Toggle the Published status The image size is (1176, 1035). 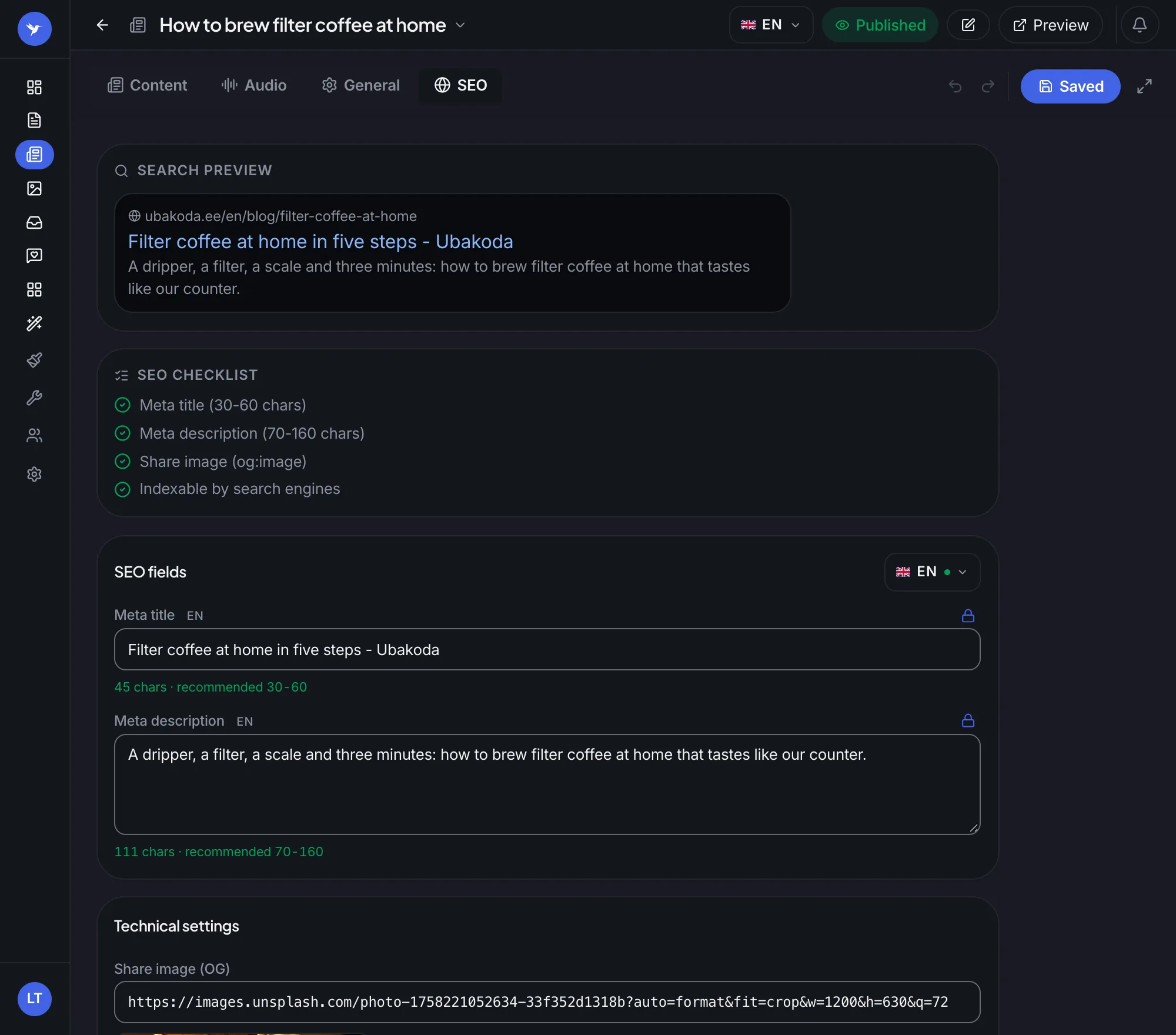click(x=880, y=25)
